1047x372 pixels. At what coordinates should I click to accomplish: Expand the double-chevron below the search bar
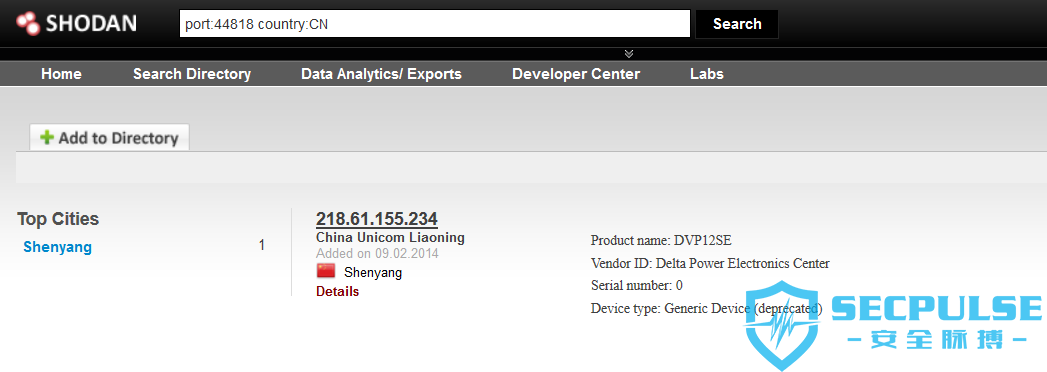coord(629,54)
